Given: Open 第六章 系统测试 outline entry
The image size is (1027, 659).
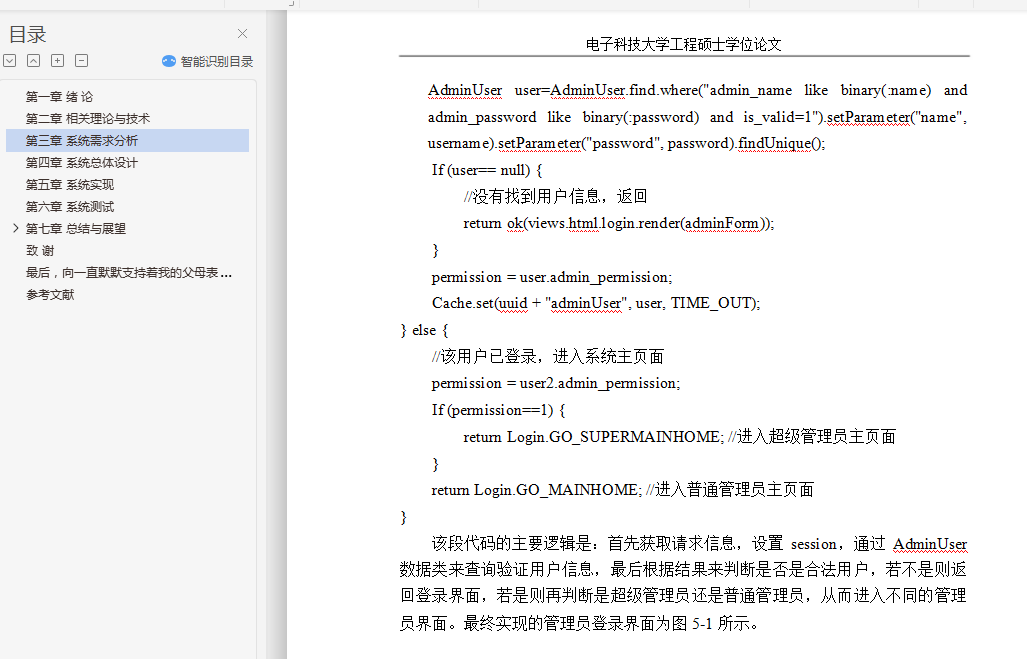Looking at the screenshot, I should [69, 206].
